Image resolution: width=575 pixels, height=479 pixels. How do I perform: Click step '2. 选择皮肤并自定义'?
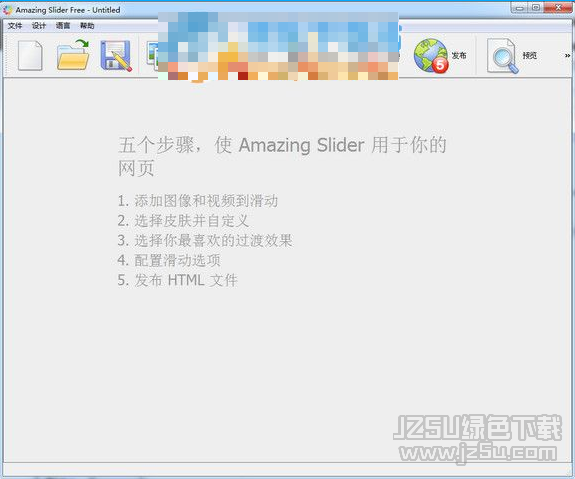pos(183,221)
